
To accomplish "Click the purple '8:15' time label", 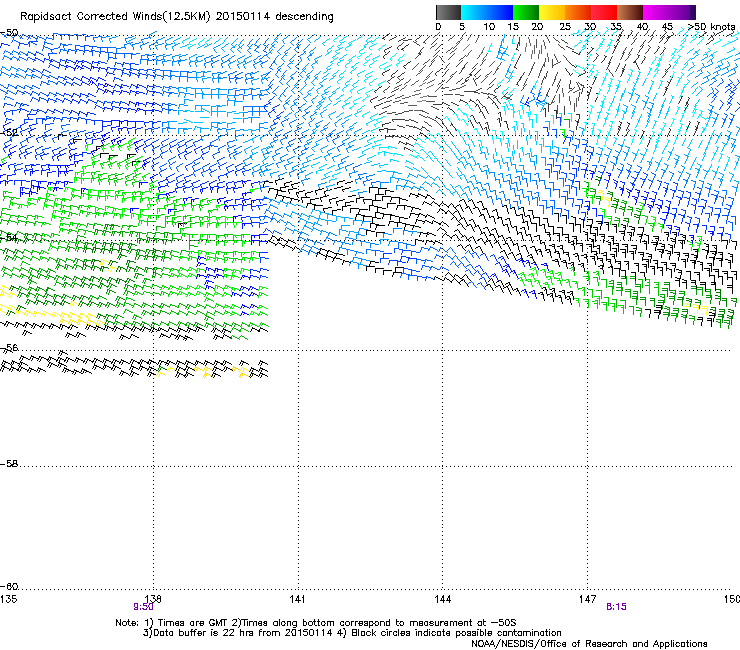I will click(x=616, y=607).
